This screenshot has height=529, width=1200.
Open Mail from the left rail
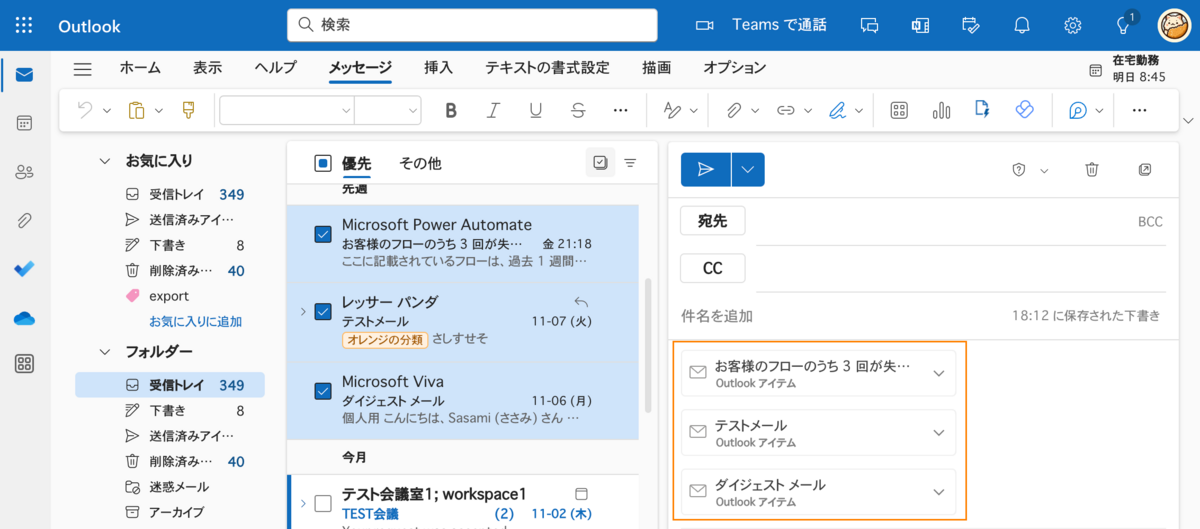coord(24,75)
